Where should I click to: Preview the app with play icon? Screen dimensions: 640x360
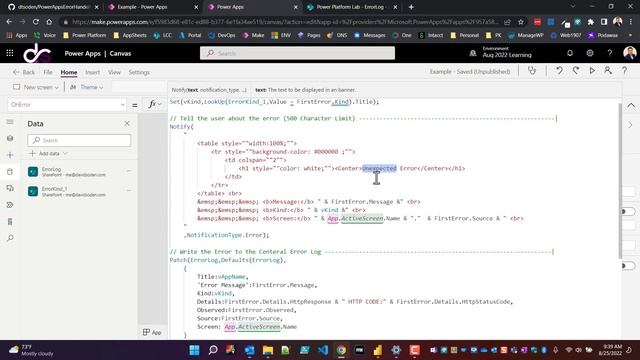point(592,71)
